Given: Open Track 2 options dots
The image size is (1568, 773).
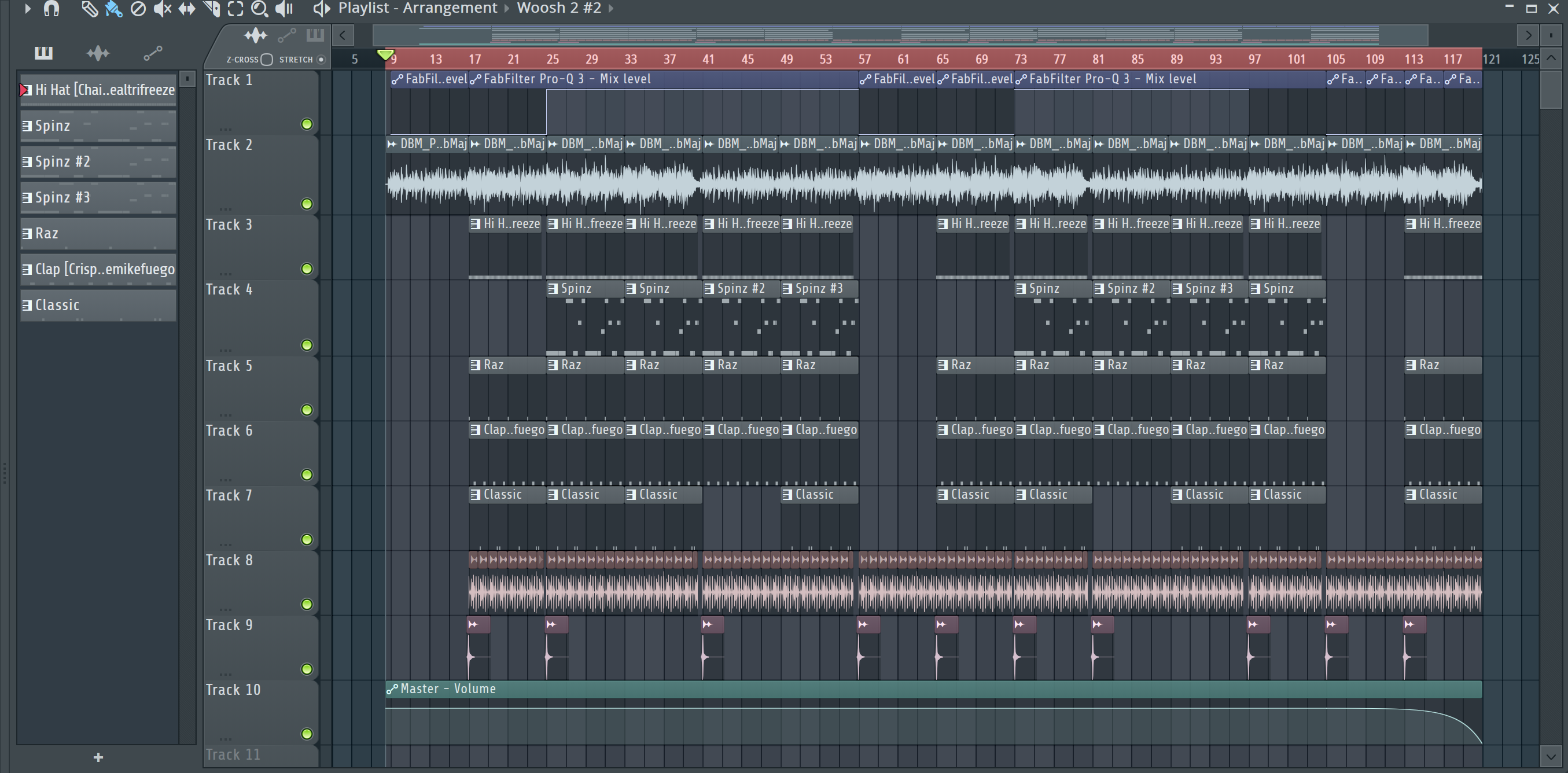Looking at the screenshot, I should tap(226, 209).
